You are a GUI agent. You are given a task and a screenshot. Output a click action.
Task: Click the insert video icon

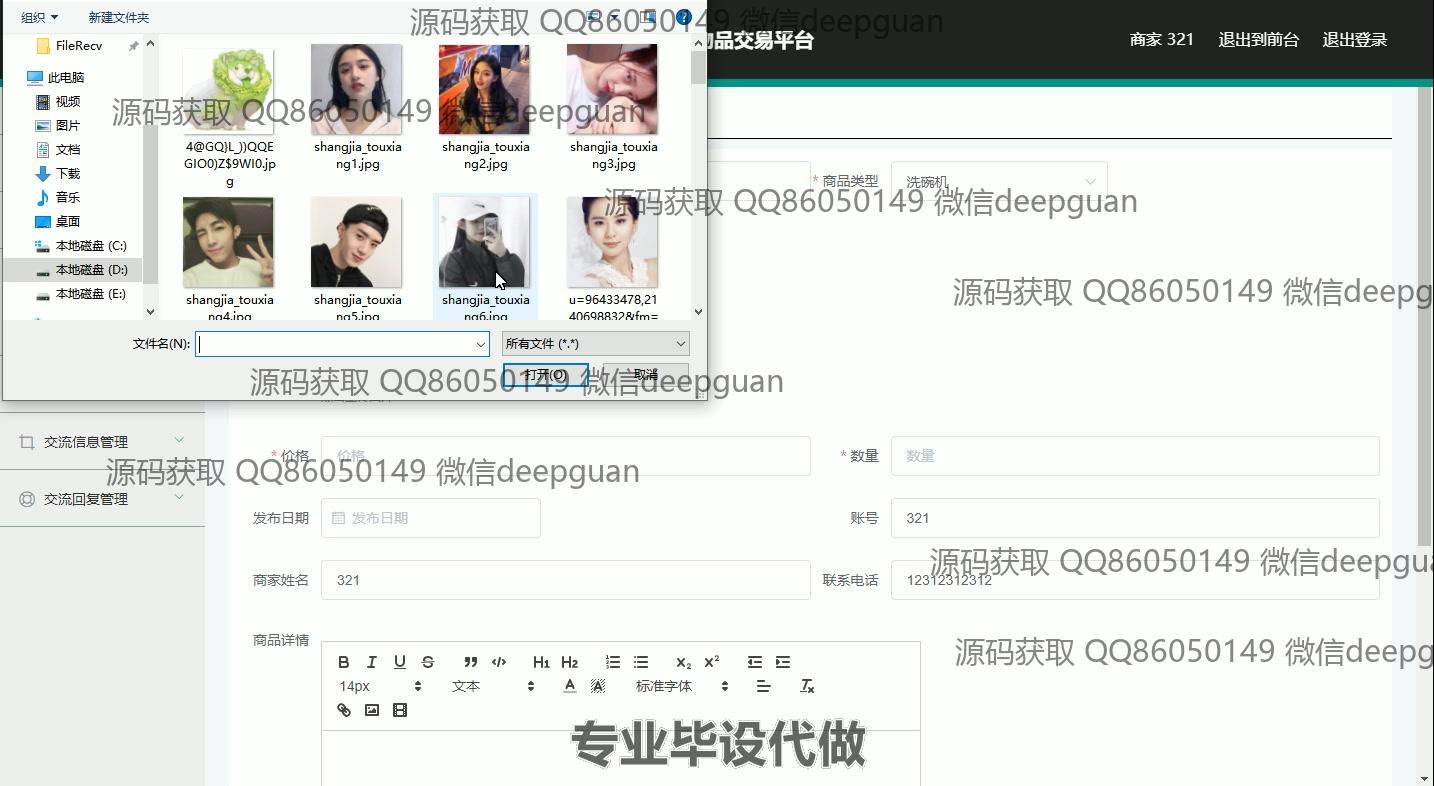pyautogui.click(x=400, y=710)
